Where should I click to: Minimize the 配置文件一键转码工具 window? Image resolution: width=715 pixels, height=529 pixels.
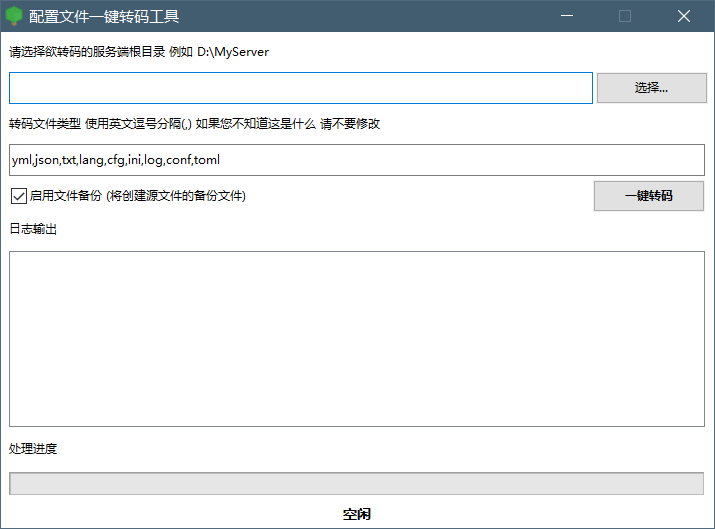(566, 16)
